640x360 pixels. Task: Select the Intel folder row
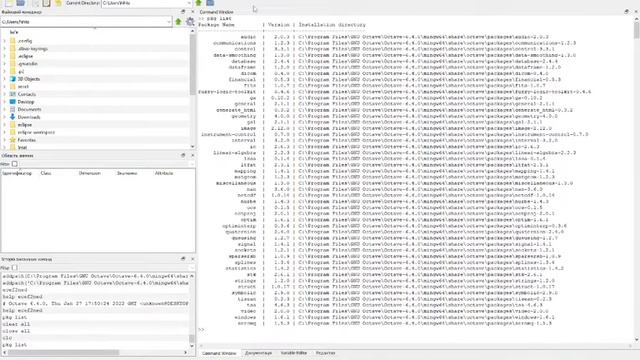[95, 147]
